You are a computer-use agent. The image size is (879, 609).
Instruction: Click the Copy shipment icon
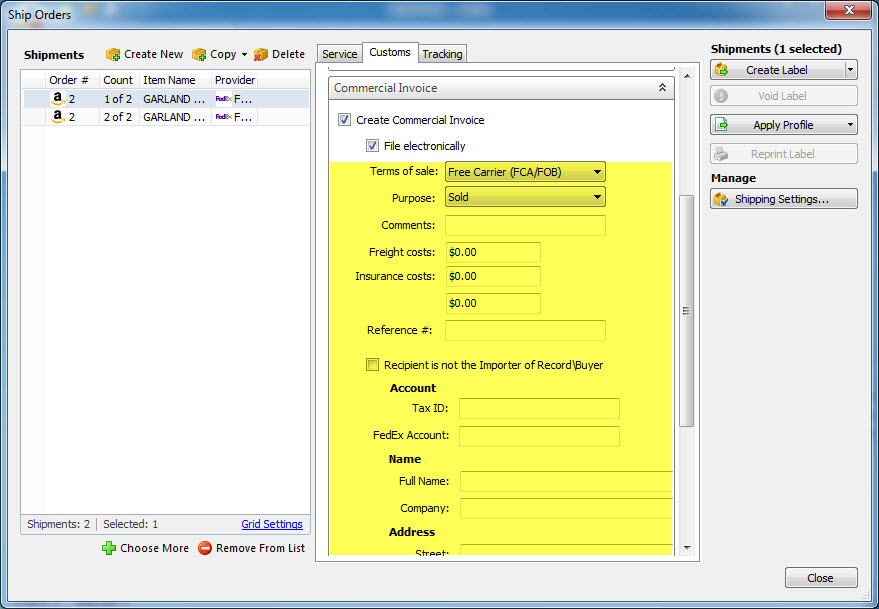(199, 54)
